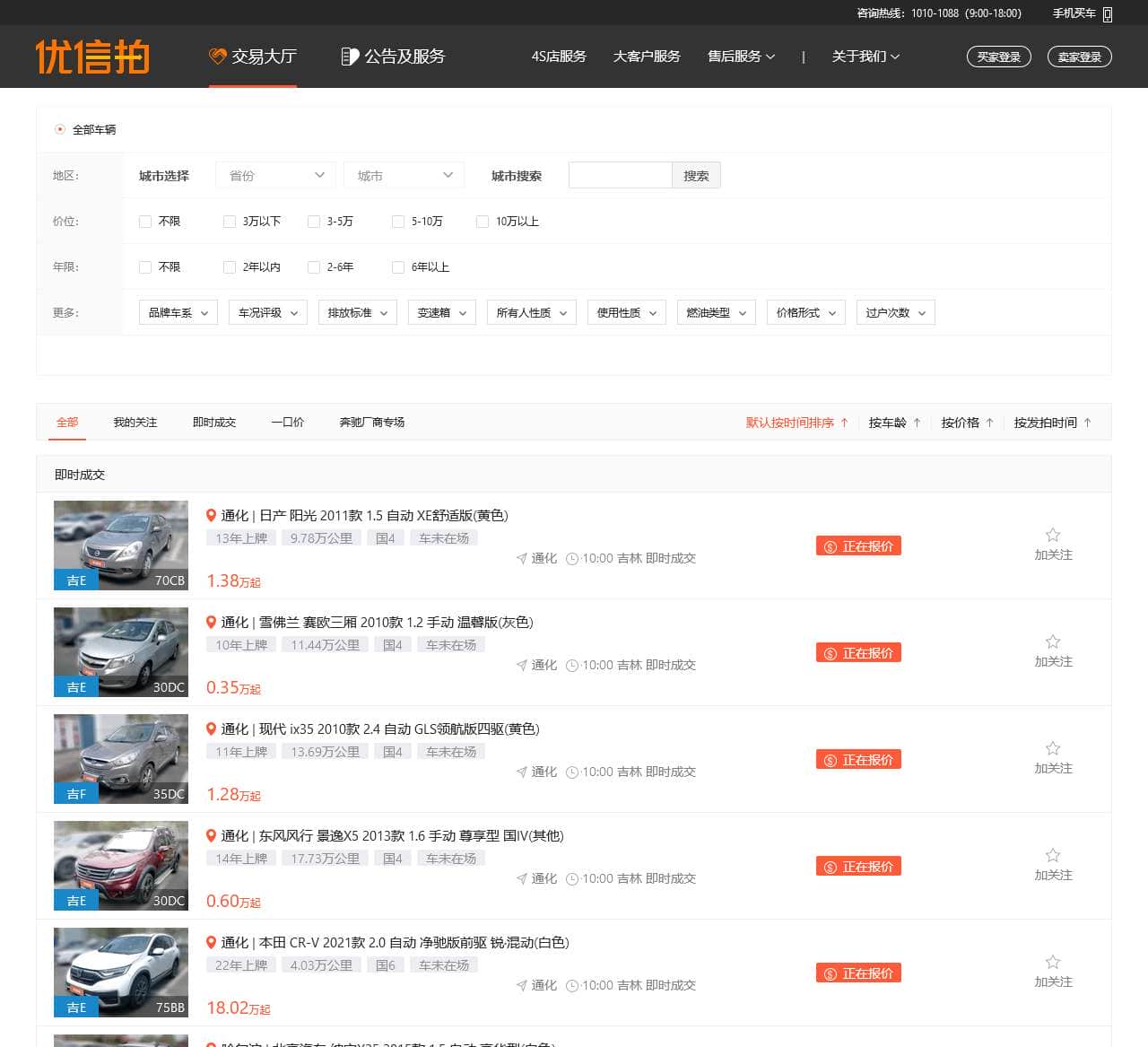Expand the 价格形式 dropdown

tap(806, 312)
